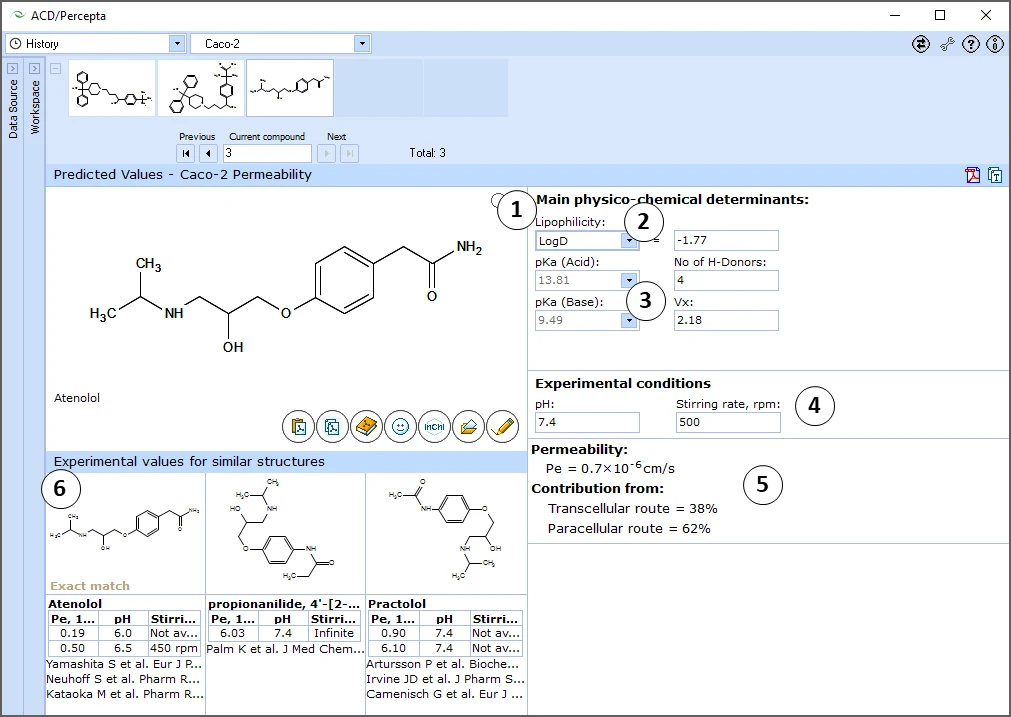This screenshot has height=717, width=1011.
Task: Click the No of H-Donors field
Action: (x=726, y=280)
